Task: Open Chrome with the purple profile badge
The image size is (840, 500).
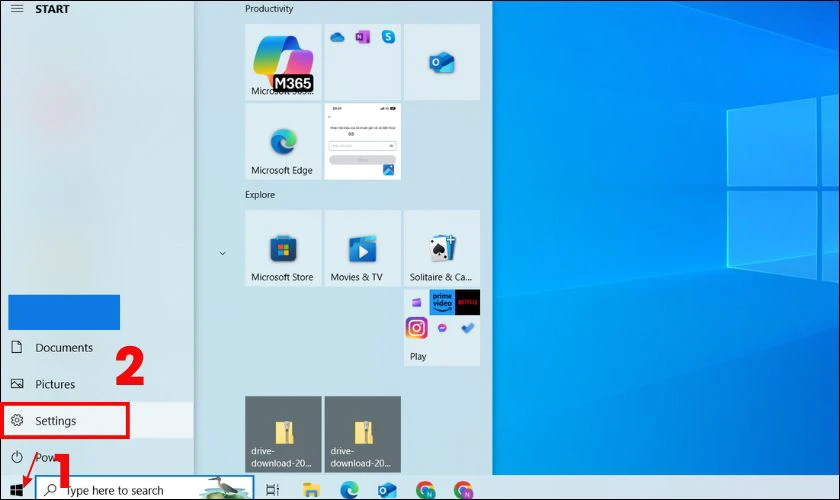Action: coord(463,490)
